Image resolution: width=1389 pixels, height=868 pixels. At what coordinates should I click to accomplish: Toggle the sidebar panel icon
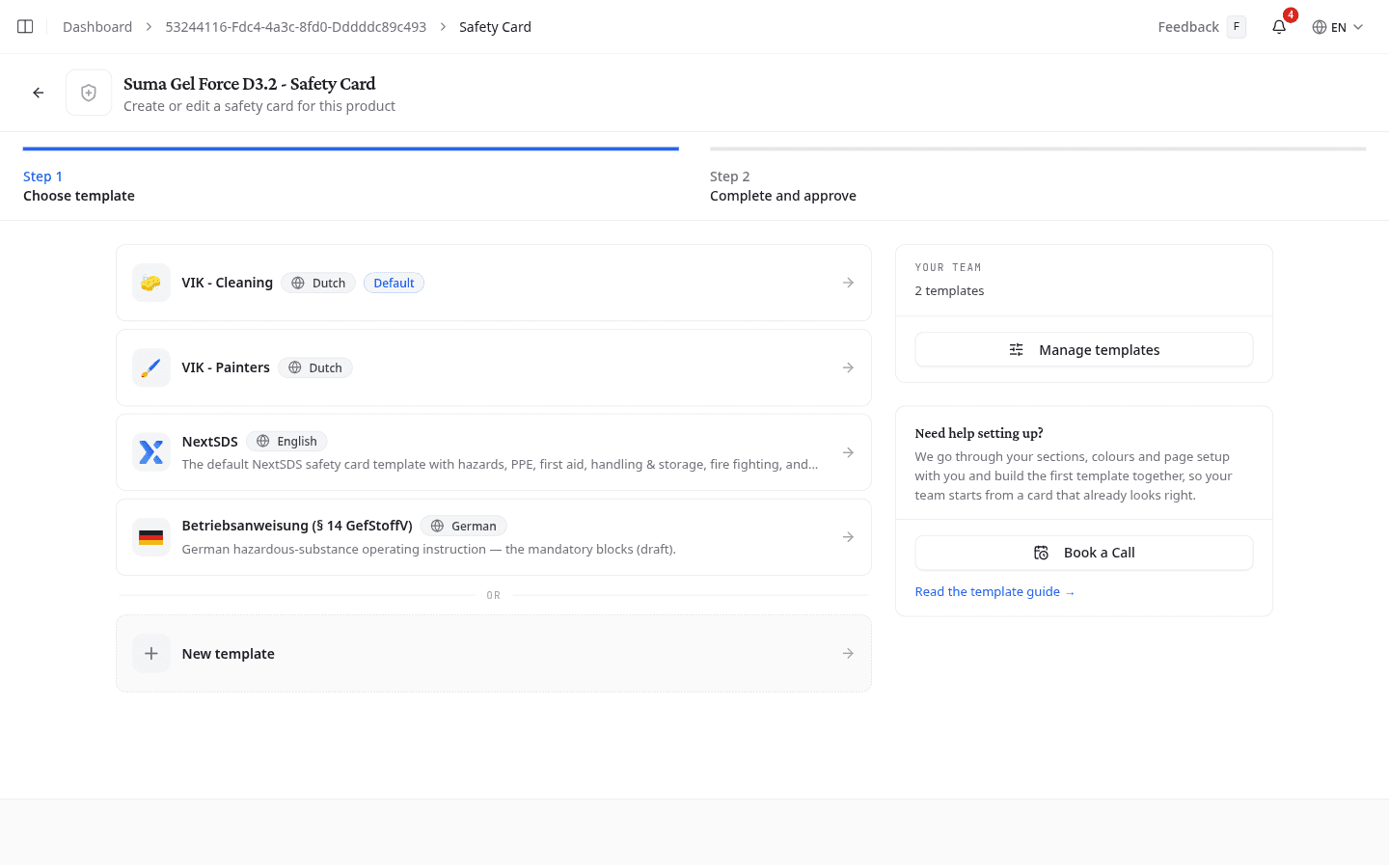point(25,27)
